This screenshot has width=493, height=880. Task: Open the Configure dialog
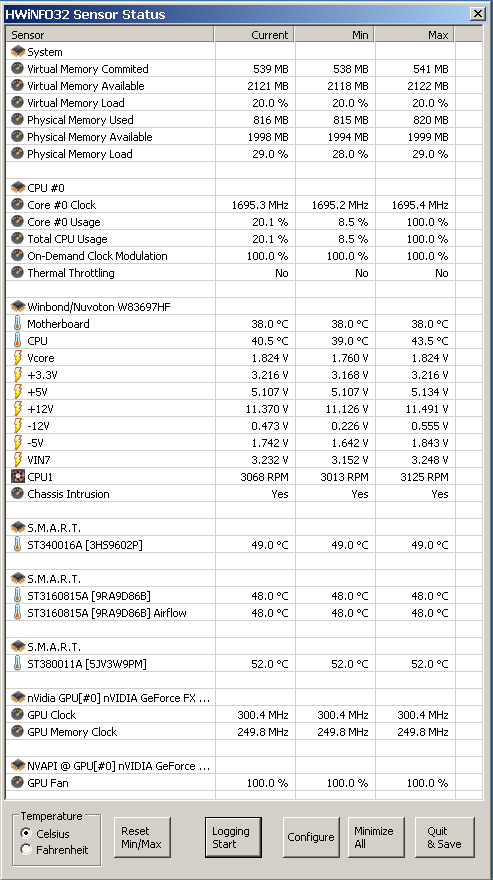(311, 837)
